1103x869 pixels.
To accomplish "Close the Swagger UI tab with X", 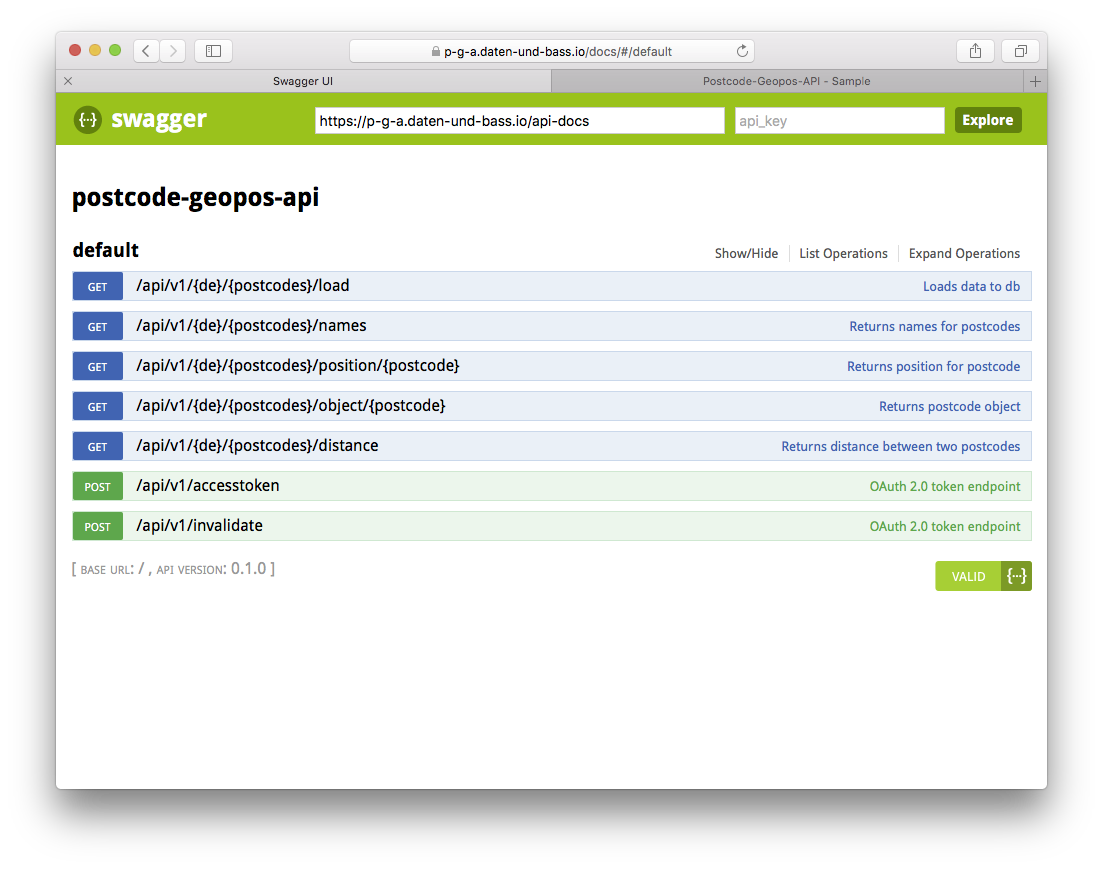I will [x=68, y=81].
